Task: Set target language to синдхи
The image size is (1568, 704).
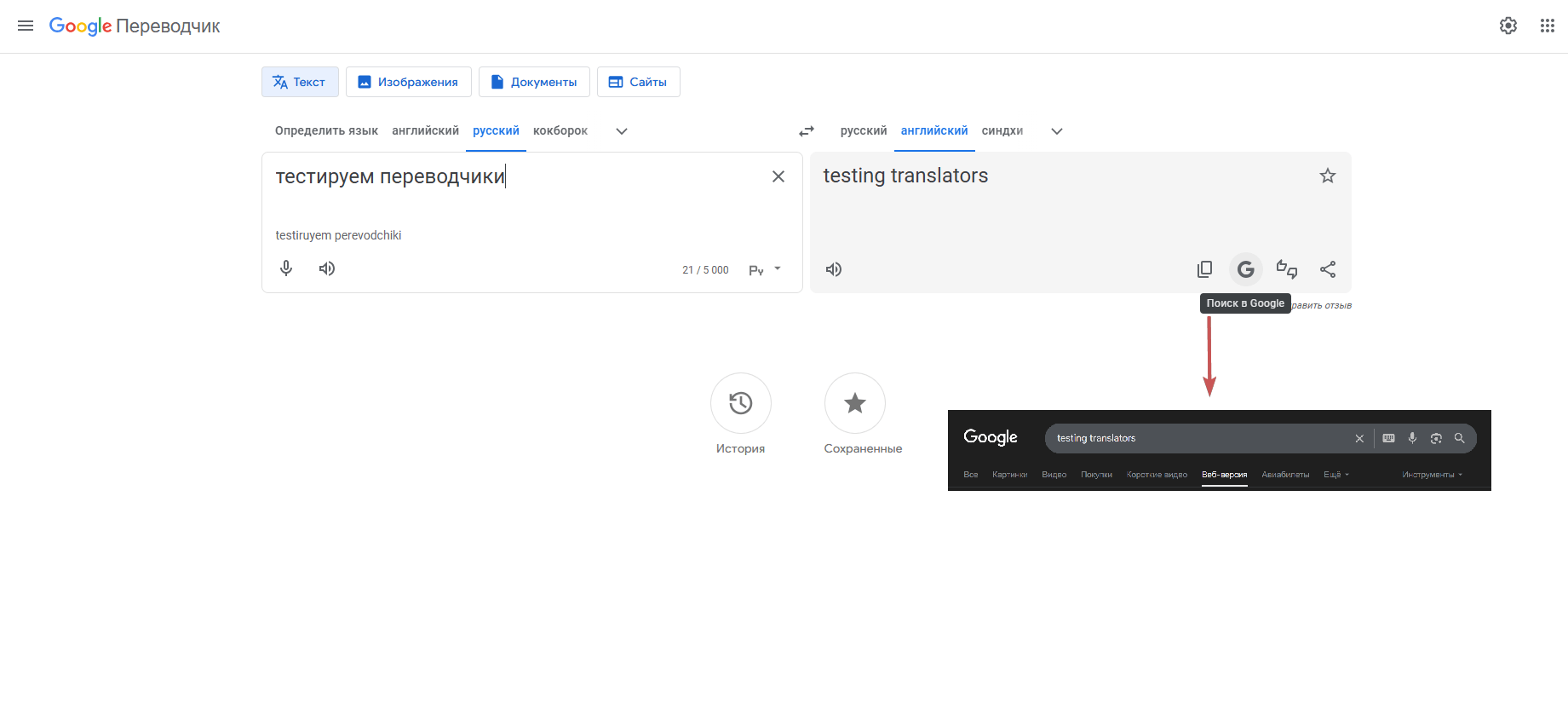Action: click(x=1002, y=130)
